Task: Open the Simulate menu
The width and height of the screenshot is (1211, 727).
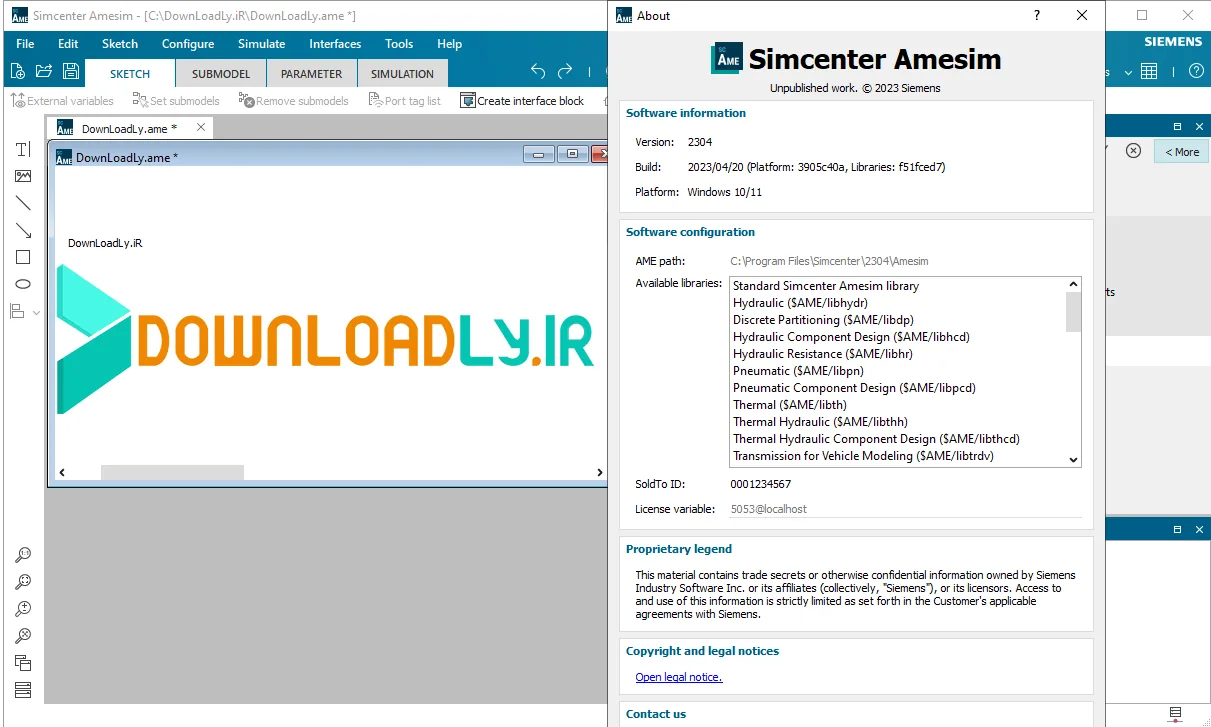Action: pyautogui.click(x=261, y=44)
